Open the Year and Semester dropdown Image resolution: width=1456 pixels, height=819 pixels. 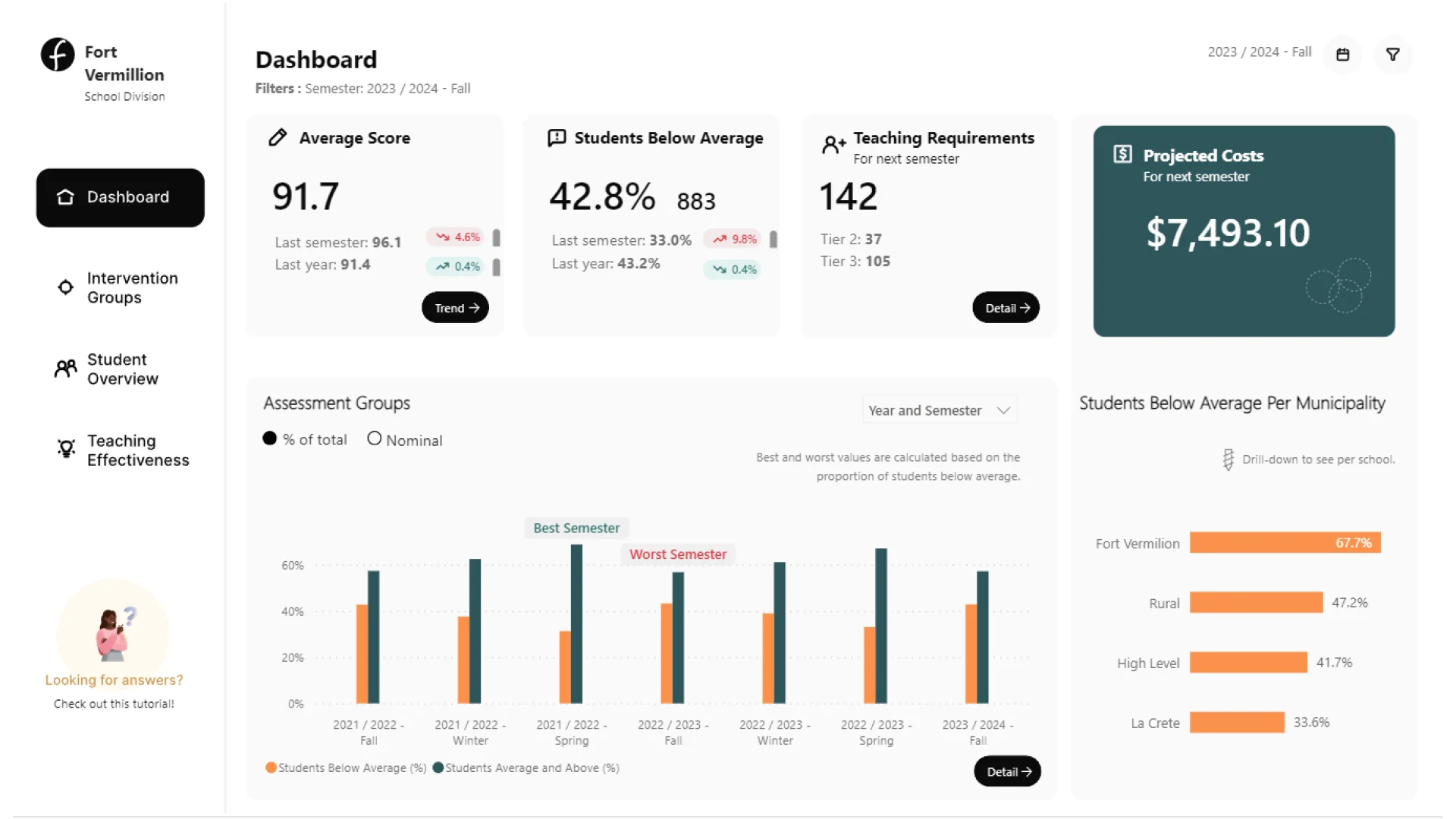click(940, 410)
